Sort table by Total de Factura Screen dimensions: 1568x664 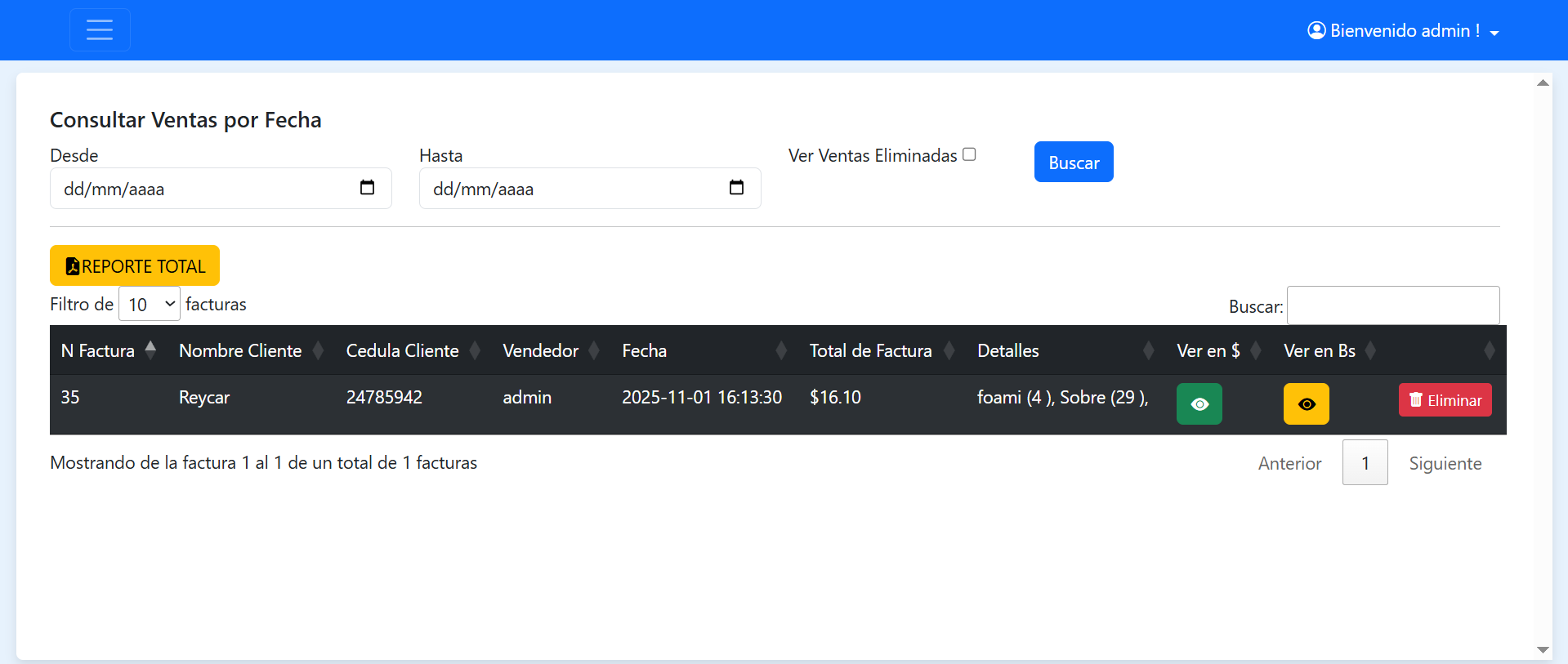coord(870,350)
